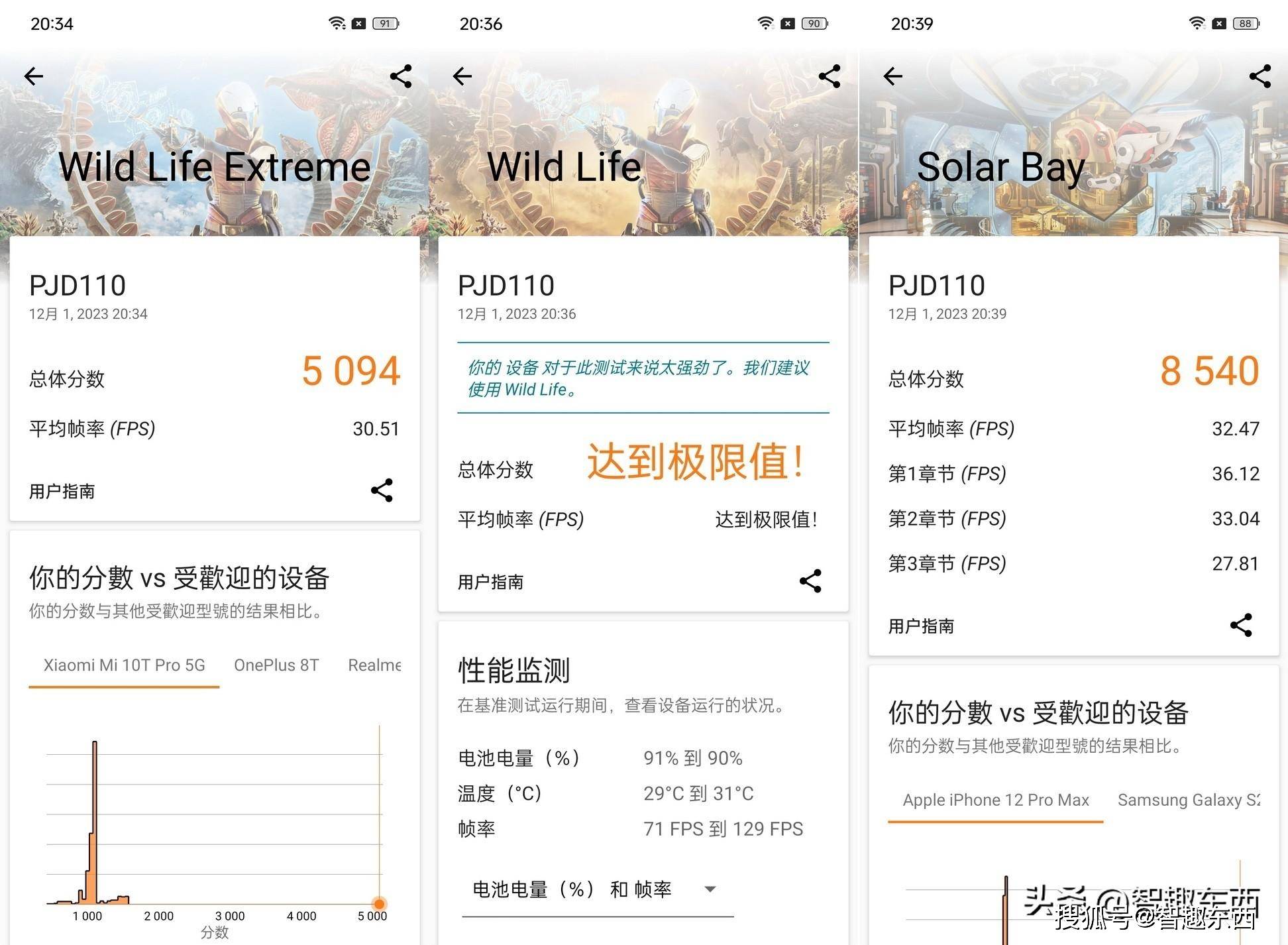The height and width of the screenshot is (945, 1288).
Task: Share the Wild Life maxed-out result card
Action: (x=810, y=581)
